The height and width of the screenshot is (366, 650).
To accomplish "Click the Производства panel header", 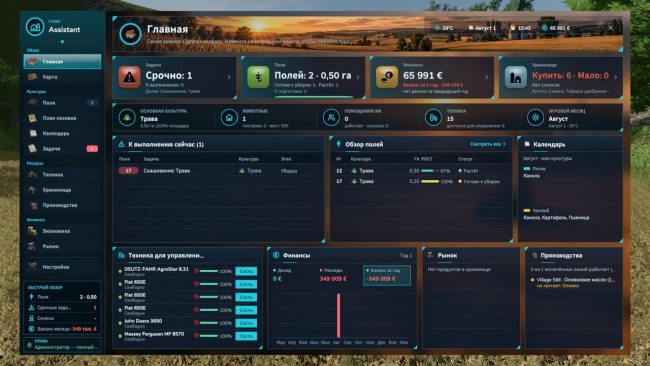I will (x=574, y=255).
